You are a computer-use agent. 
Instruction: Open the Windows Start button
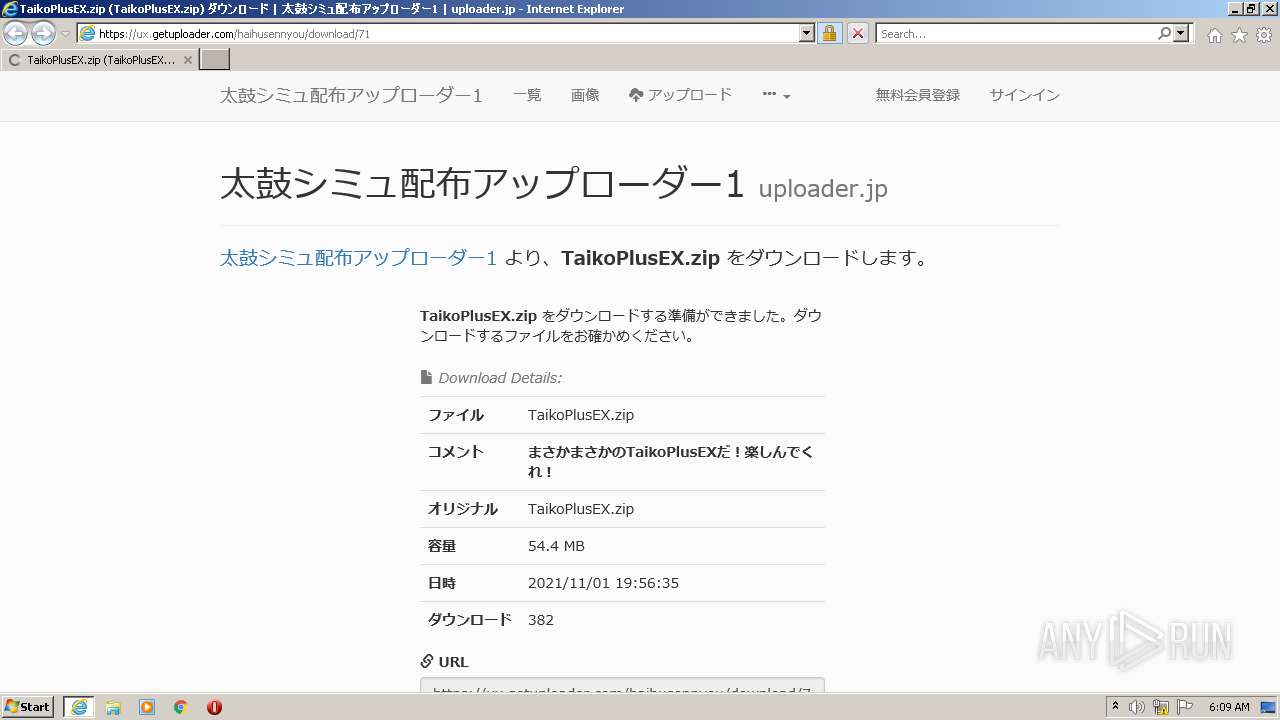28,707
